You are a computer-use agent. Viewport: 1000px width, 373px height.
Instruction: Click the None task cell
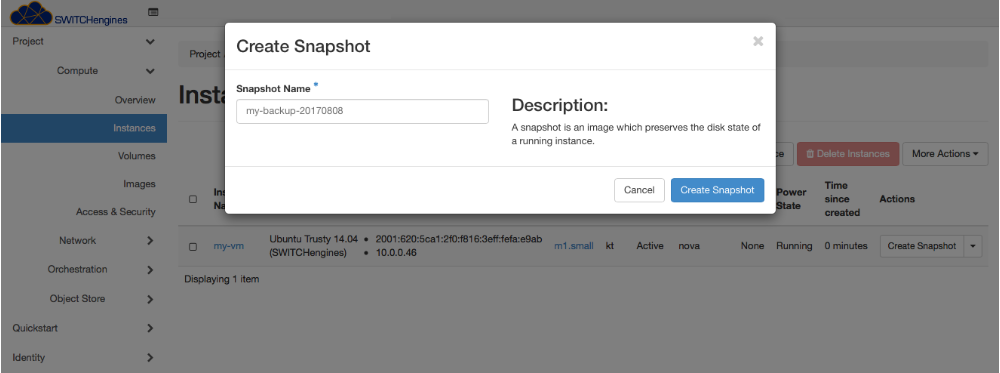tap(752, 246)
